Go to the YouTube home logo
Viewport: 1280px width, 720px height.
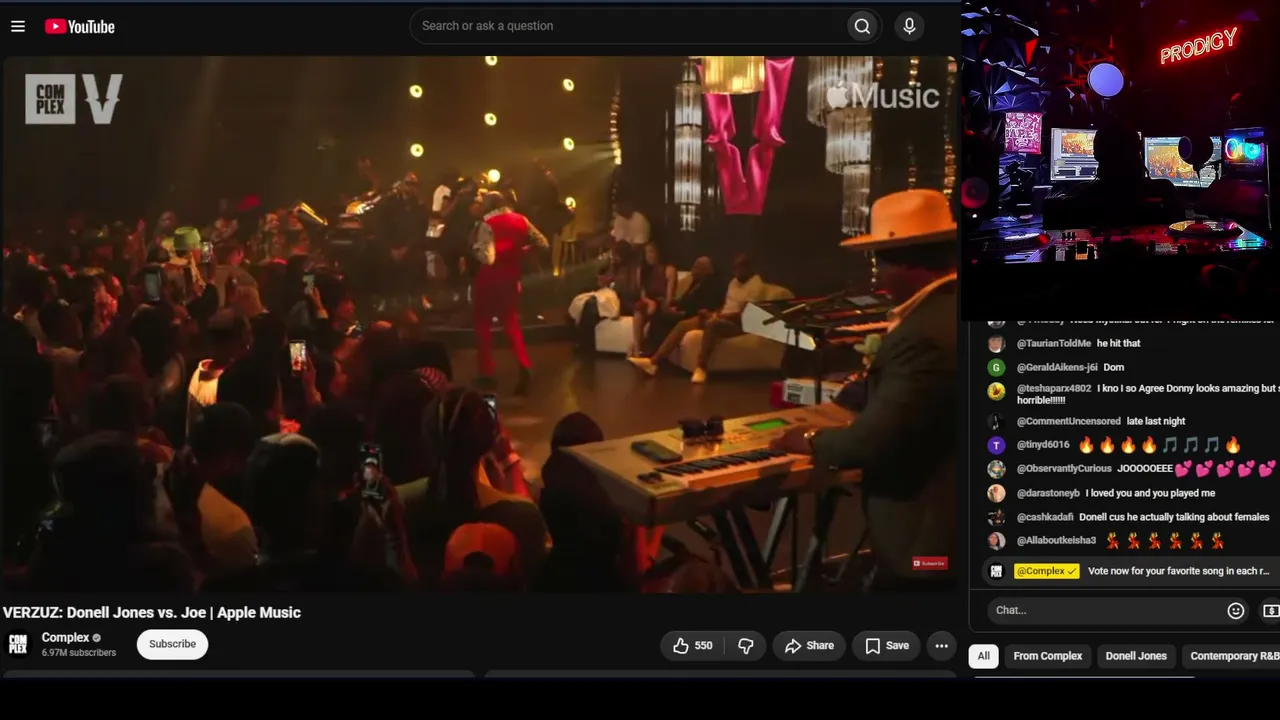[80, 27]
